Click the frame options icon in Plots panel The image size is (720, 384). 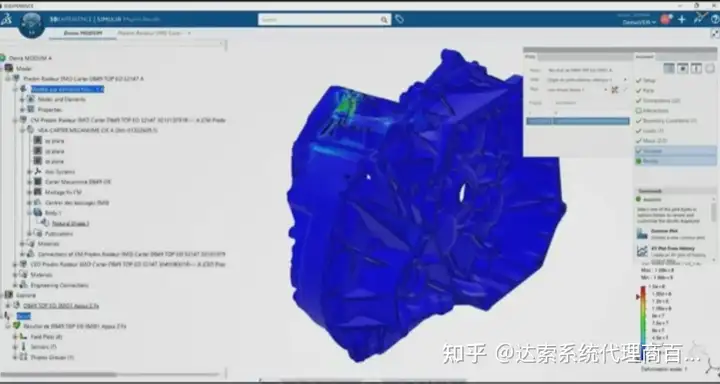(615, 90)
